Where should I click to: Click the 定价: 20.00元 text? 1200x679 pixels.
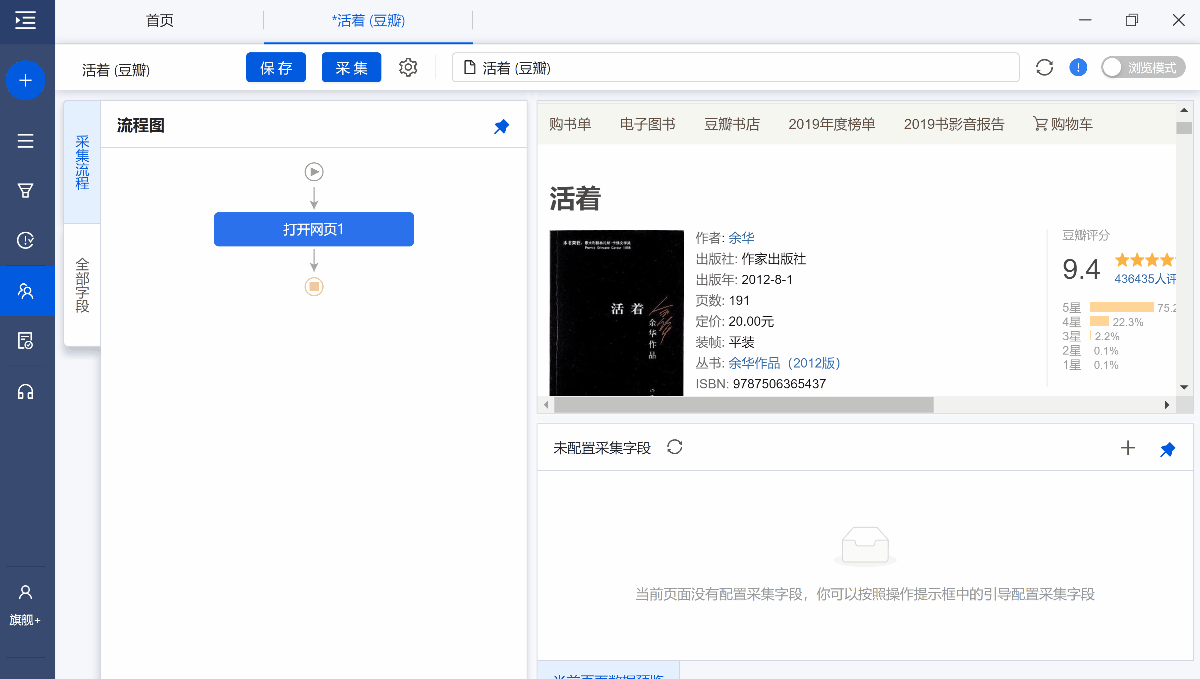coord(735,321)
